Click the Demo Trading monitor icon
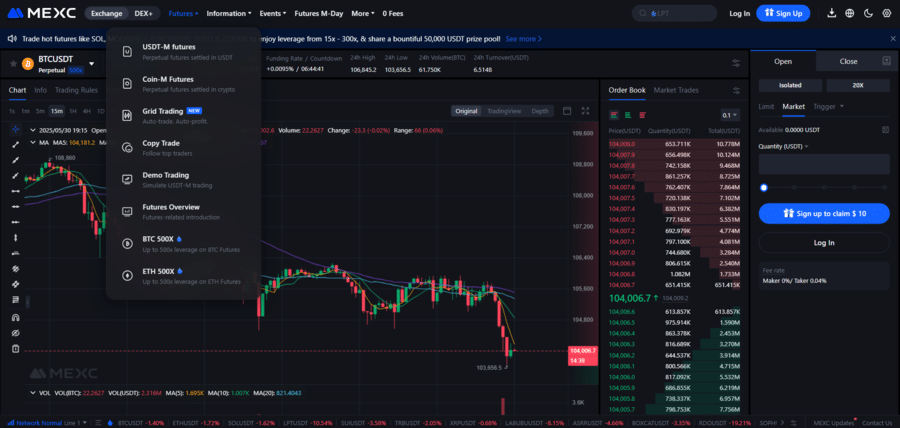Screen dimensions: 900x428 (127, 180)
